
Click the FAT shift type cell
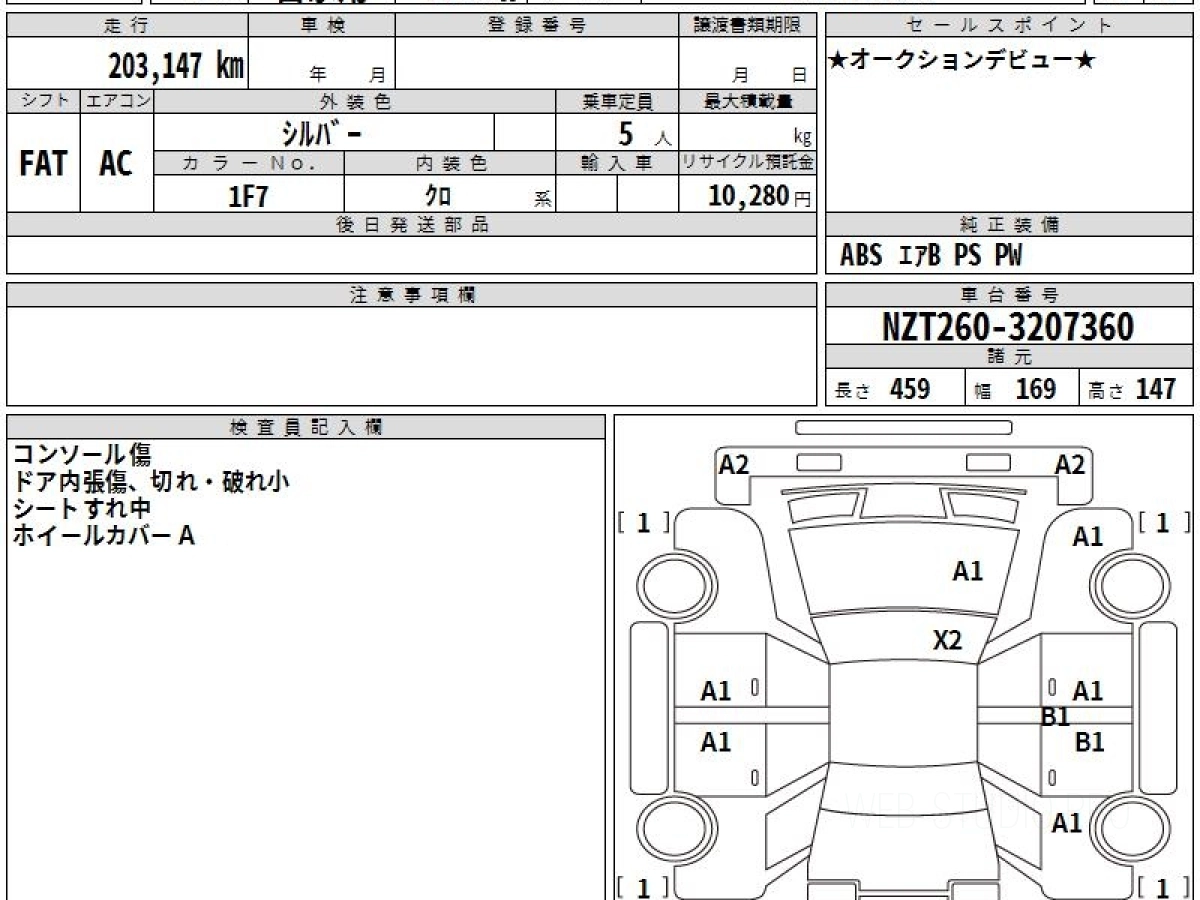point(43,163)
